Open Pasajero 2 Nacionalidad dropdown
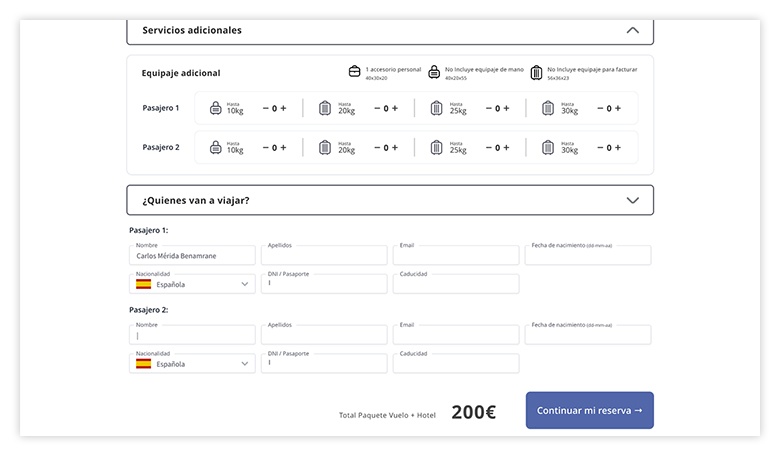The height and width of the screenshot is (456, 780). pyautogui.click(x=192, y=364)
